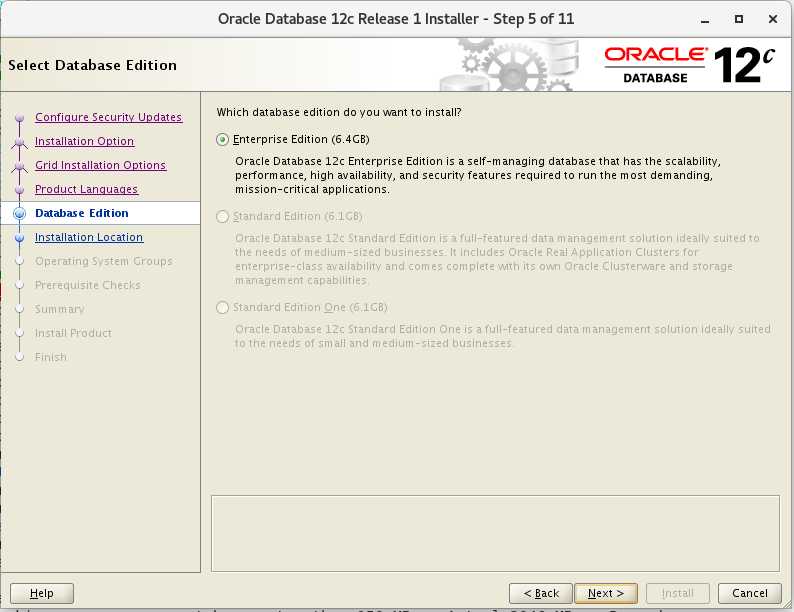Click the step marker beside Product Languages
The width and height of the screenshot is (794, 612).
(x=19, y=190)
